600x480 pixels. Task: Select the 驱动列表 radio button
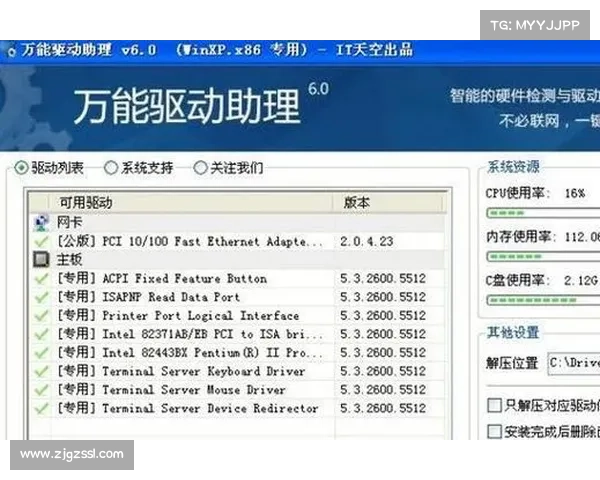22,168
